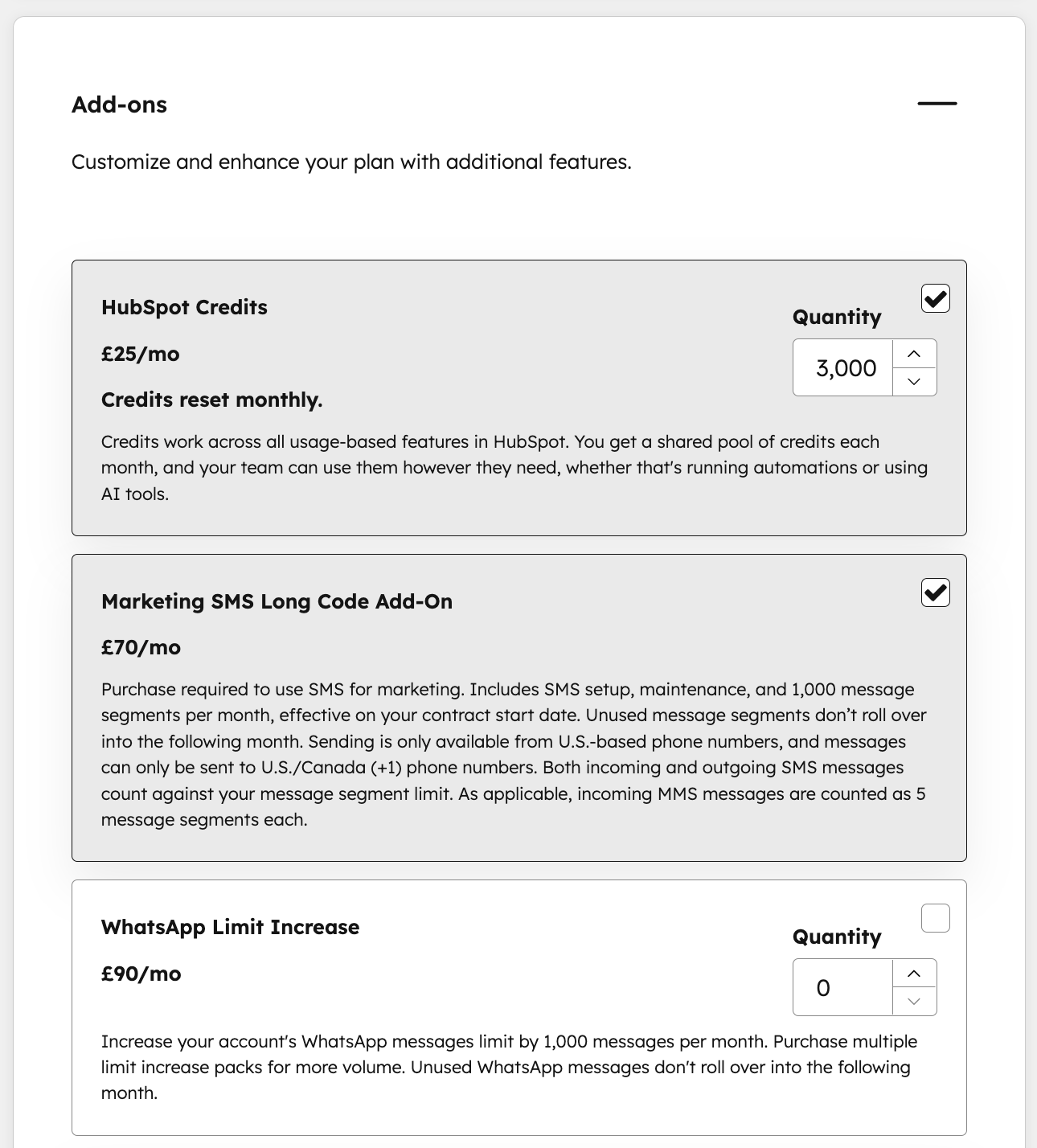This screenshot has height=1148, width=1037.
Task: Click the WhatsApp quantity field showing 0
Action: pyautogui.click(x=842, y=987)
